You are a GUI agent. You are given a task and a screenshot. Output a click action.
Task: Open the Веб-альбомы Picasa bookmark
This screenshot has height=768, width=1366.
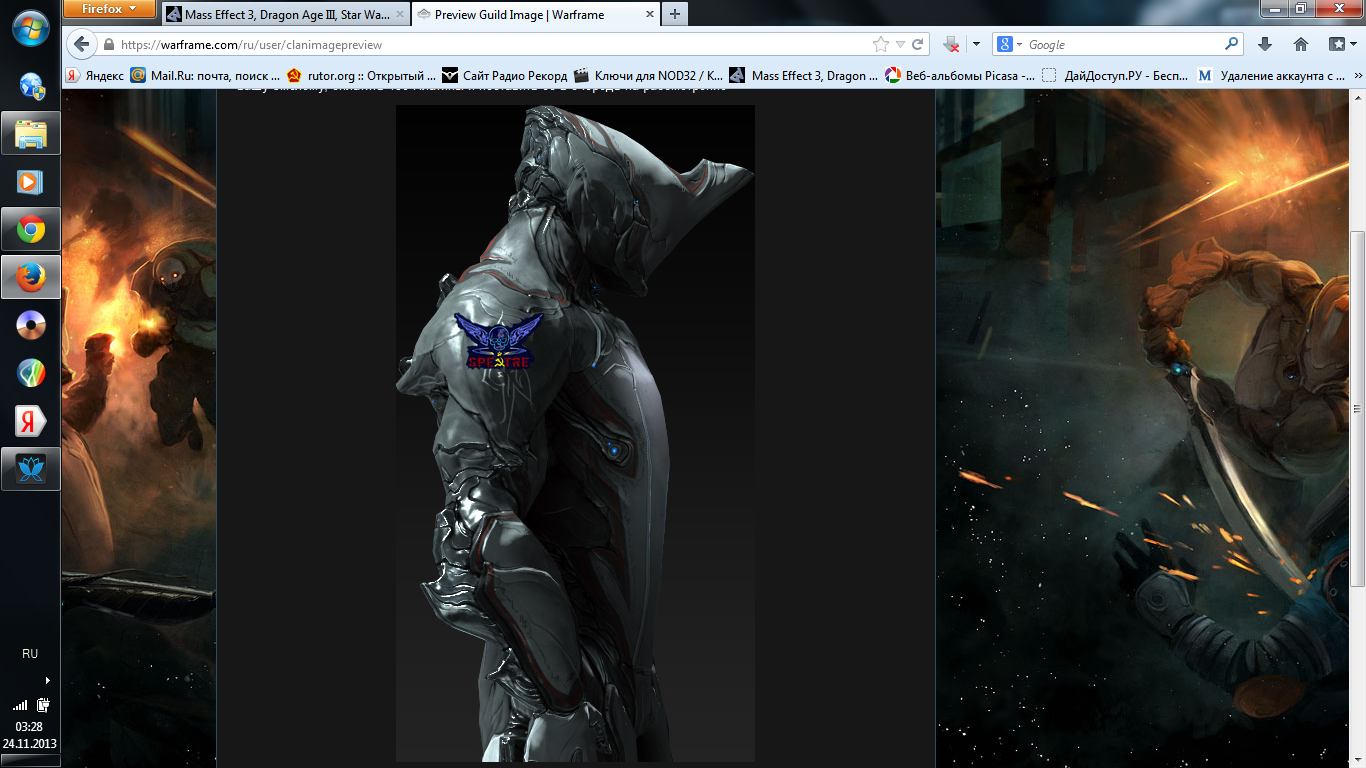pyautogui.click(x=961, y=75)
